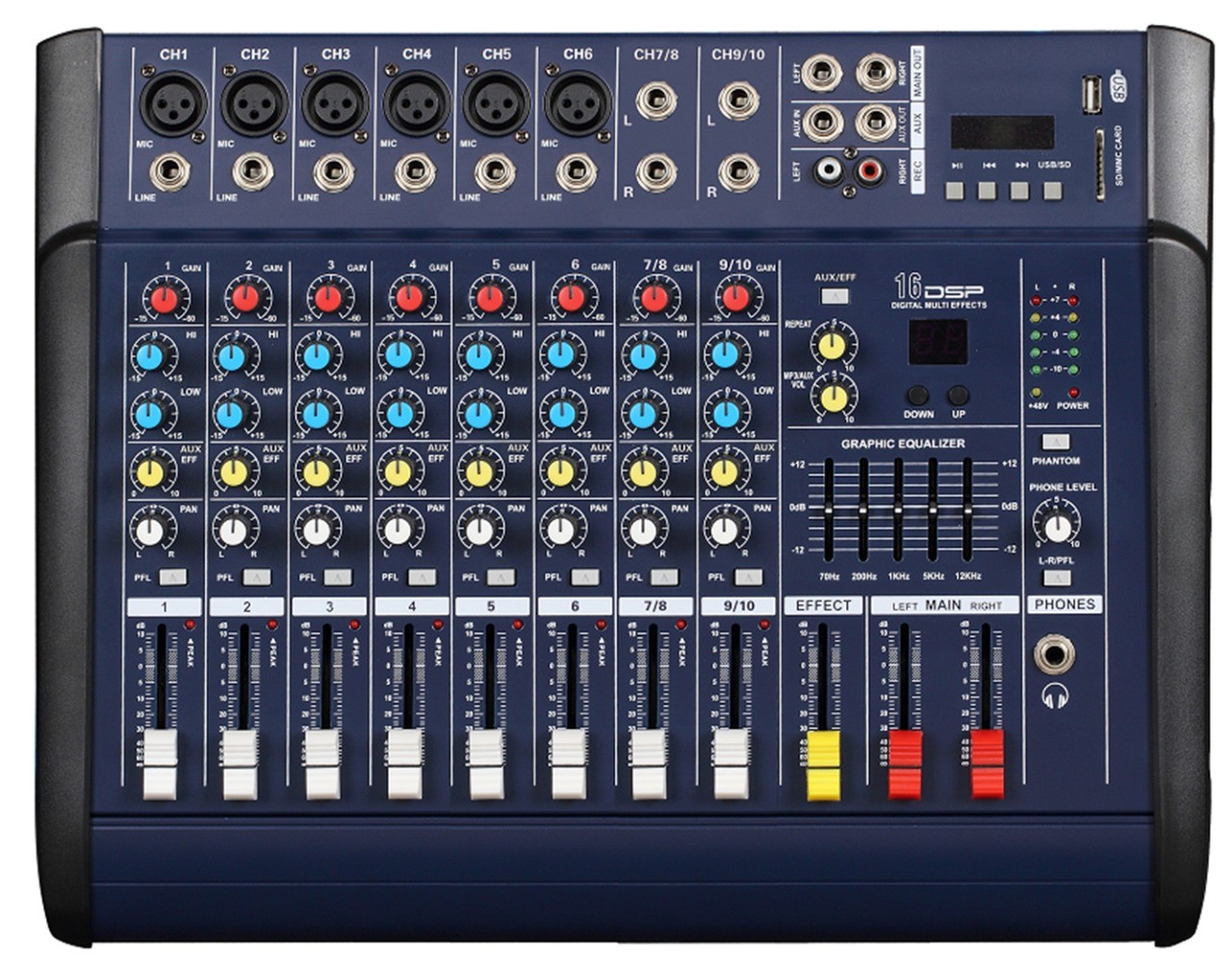Click the red RCA REC right jack

click(x=870, y=171)
